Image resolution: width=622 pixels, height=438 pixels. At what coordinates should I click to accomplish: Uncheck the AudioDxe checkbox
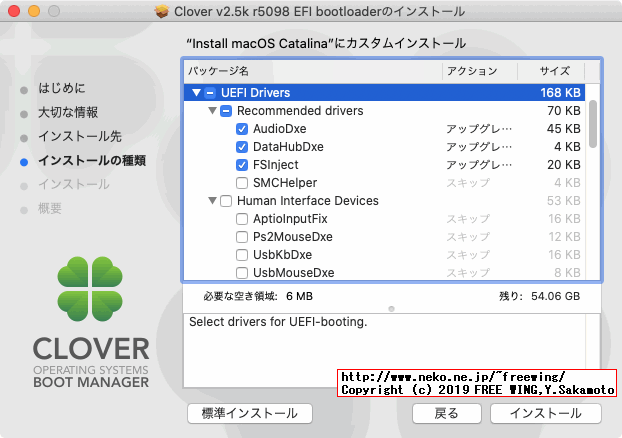(x=242, y=129)
